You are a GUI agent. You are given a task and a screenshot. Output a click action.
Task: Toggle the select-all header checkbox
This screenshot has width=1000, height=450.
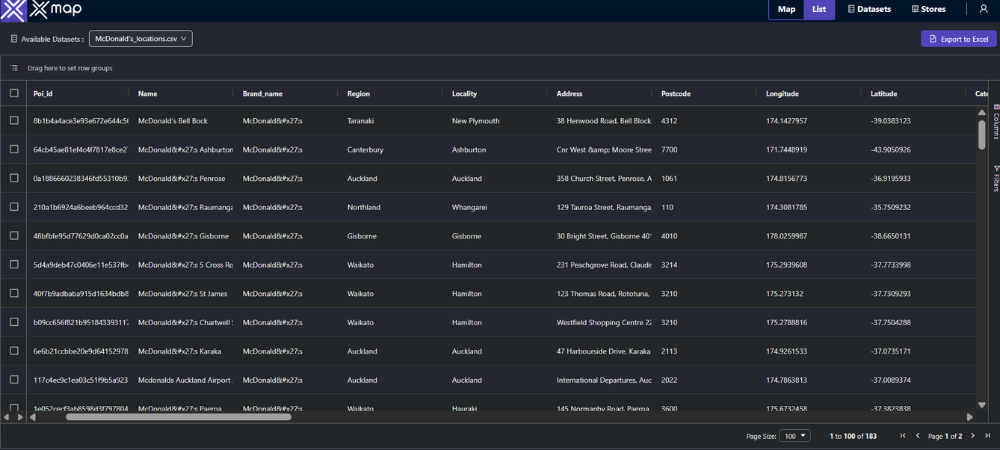(14, 93)
